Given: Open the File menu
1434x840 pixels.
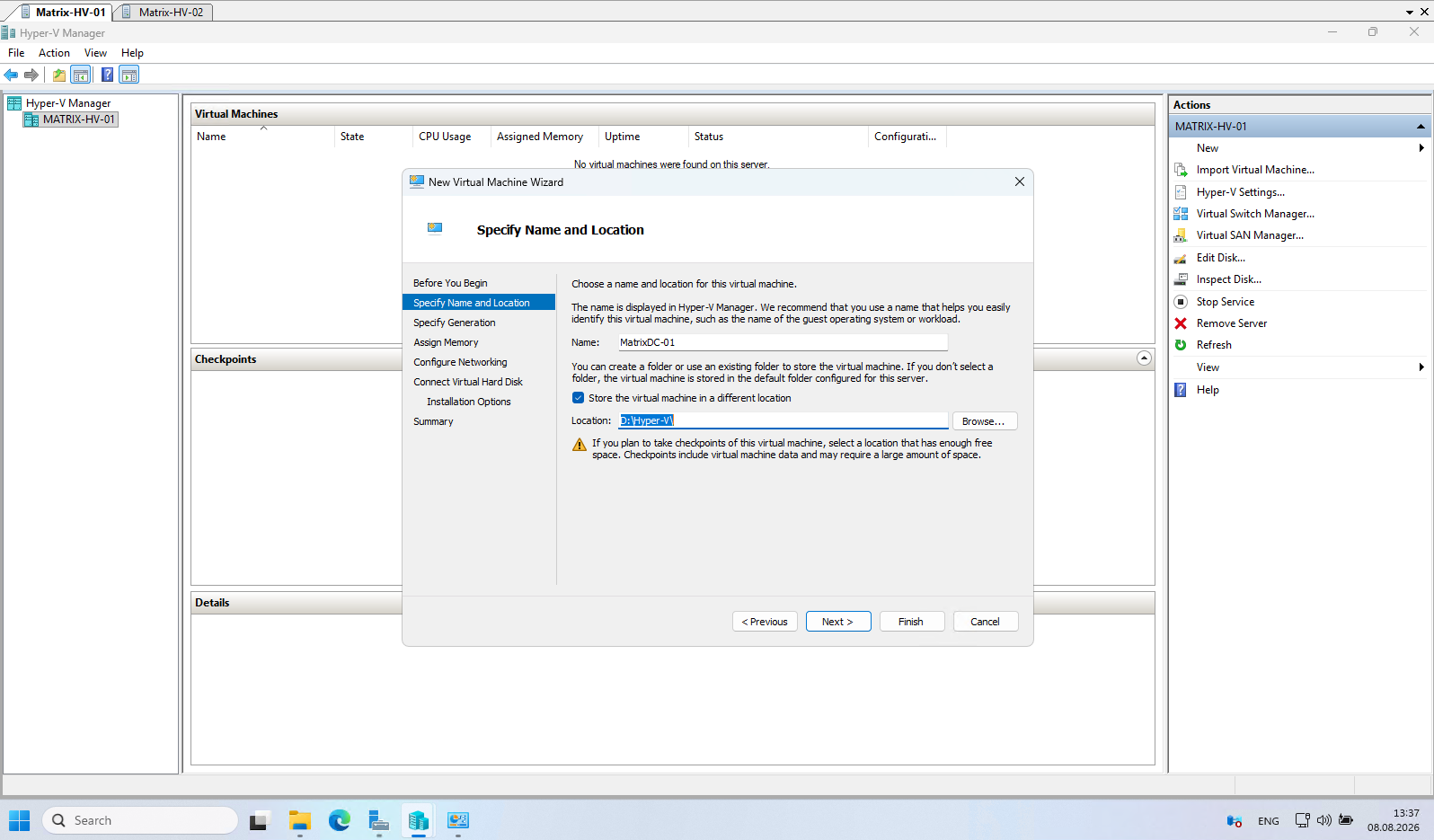Looking at the screenshot, I should (x=16, y=53).
